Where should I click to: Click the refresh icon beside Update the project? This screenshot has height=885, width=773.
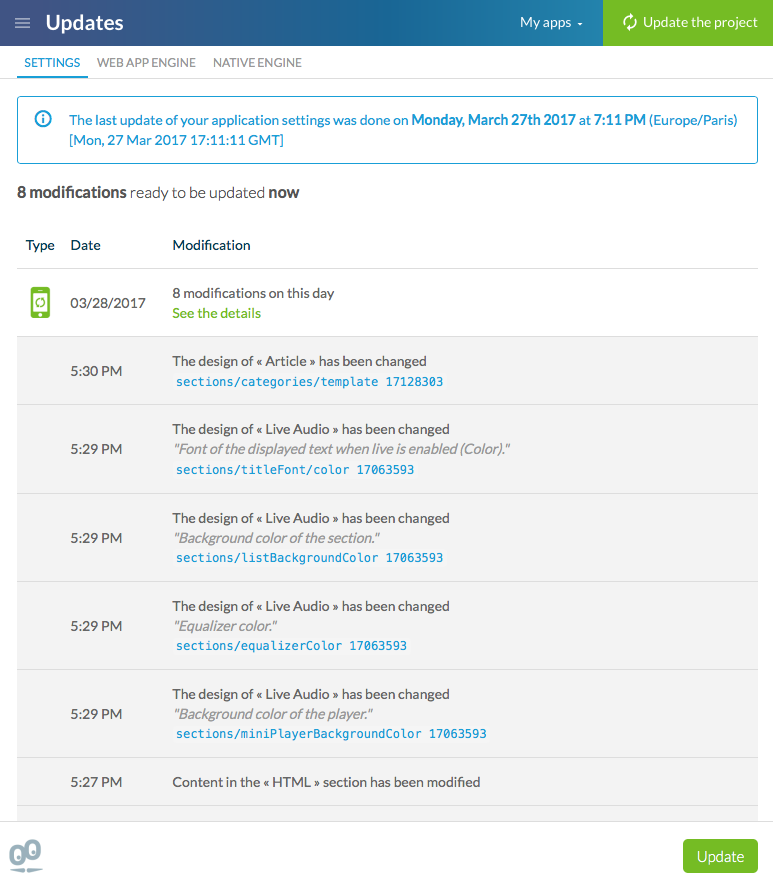click(x=630, y=22)
